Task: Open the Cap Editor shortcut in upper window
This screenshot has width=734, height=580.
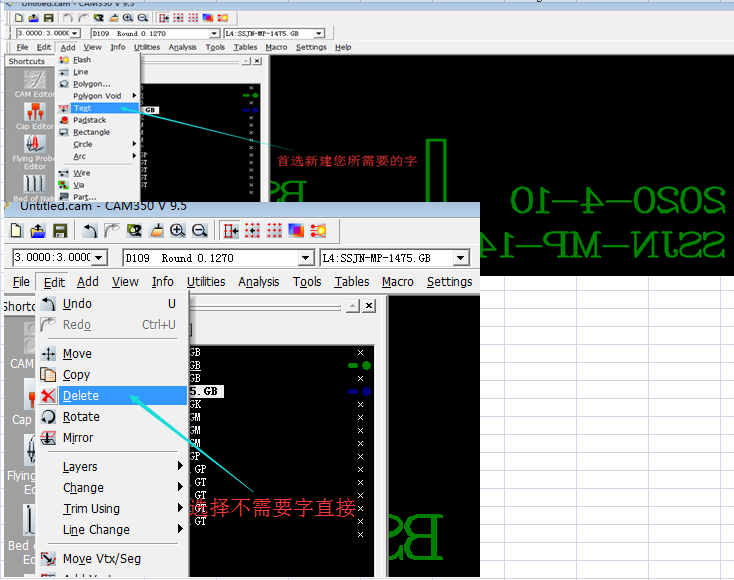Action: tap(34, 112)
